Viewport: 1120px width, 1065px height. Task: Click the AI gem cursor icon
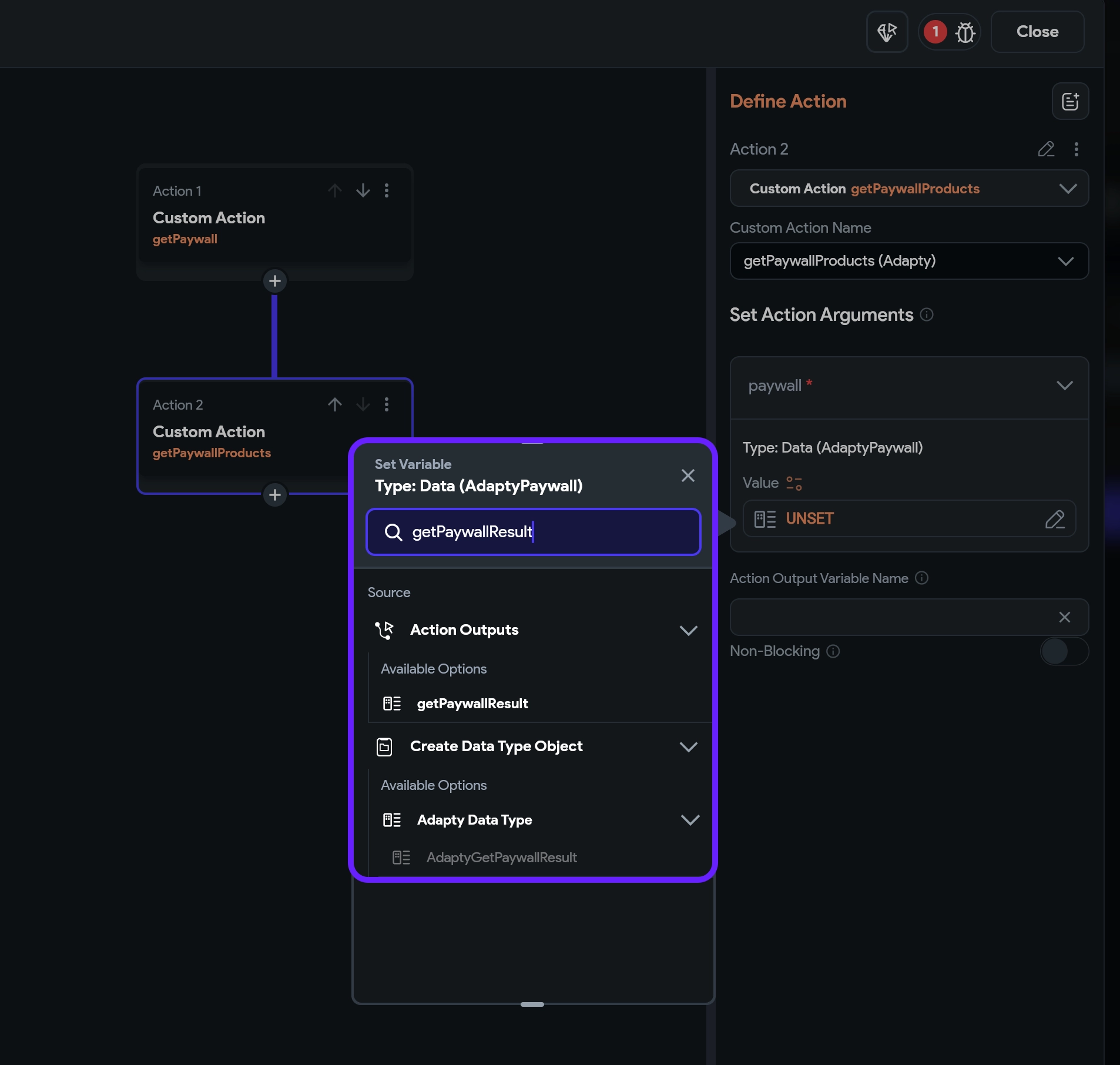tap(887, 32)
